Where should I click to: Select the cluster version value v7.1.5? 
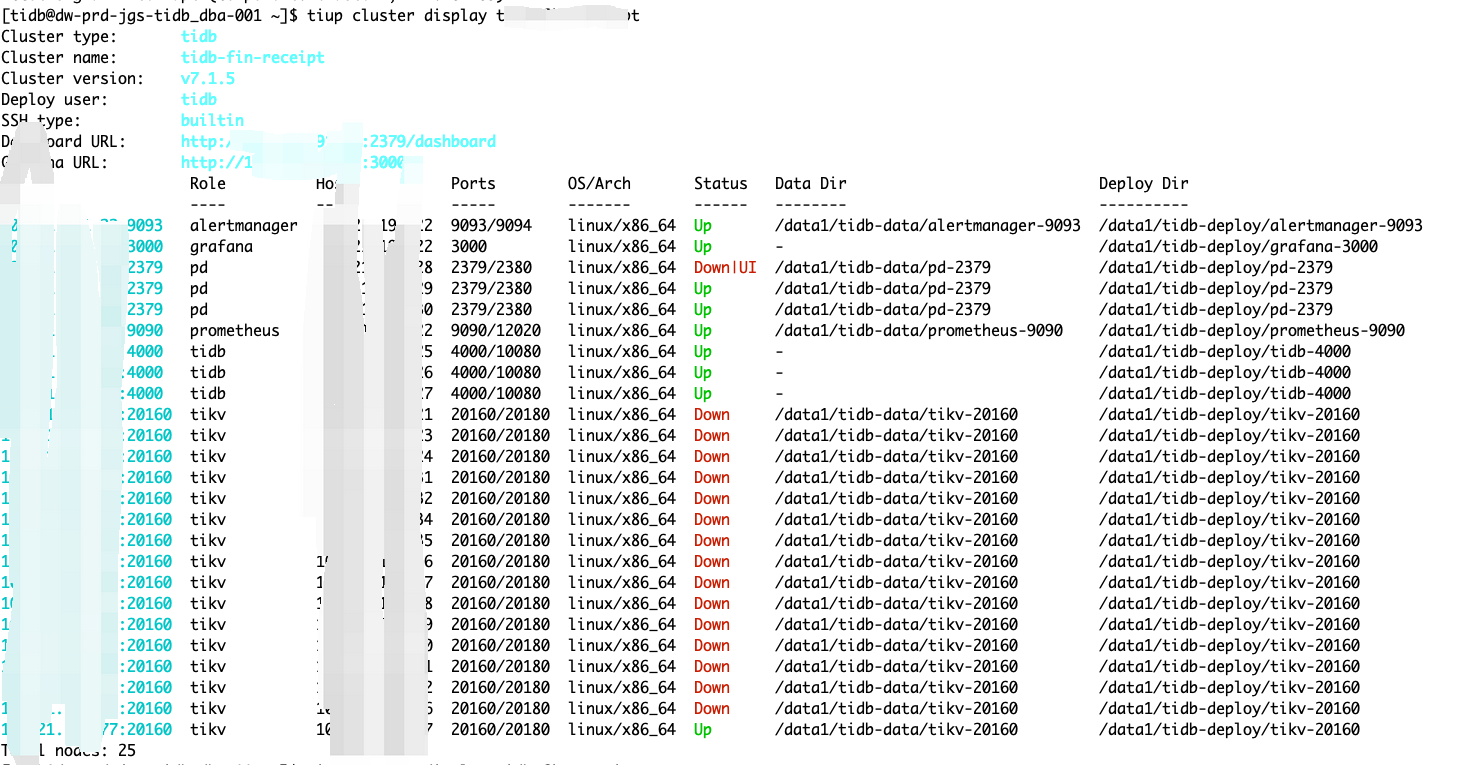208,79
